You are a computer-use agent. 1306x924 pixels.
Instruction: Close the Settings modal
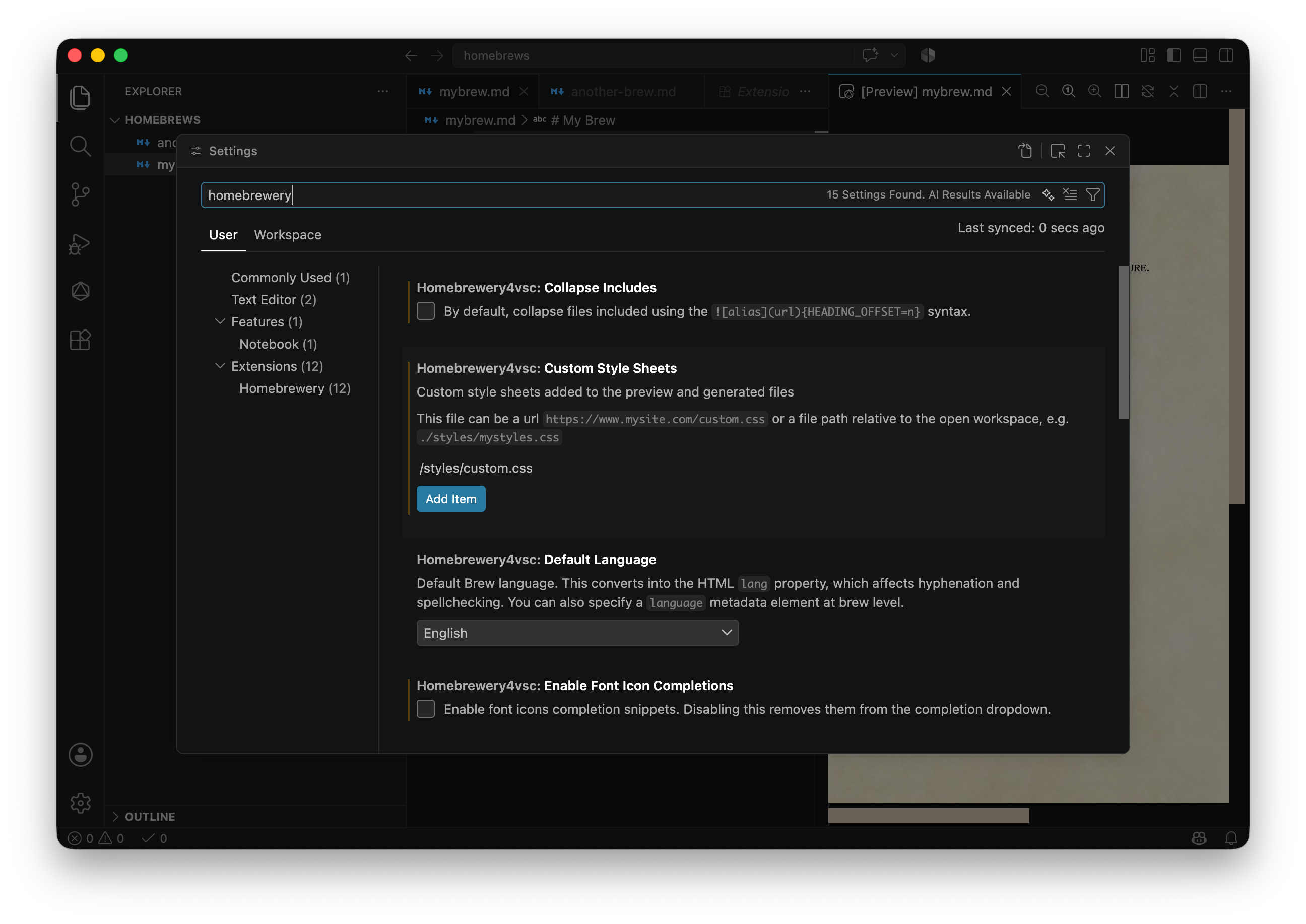tap(1109, 151)
